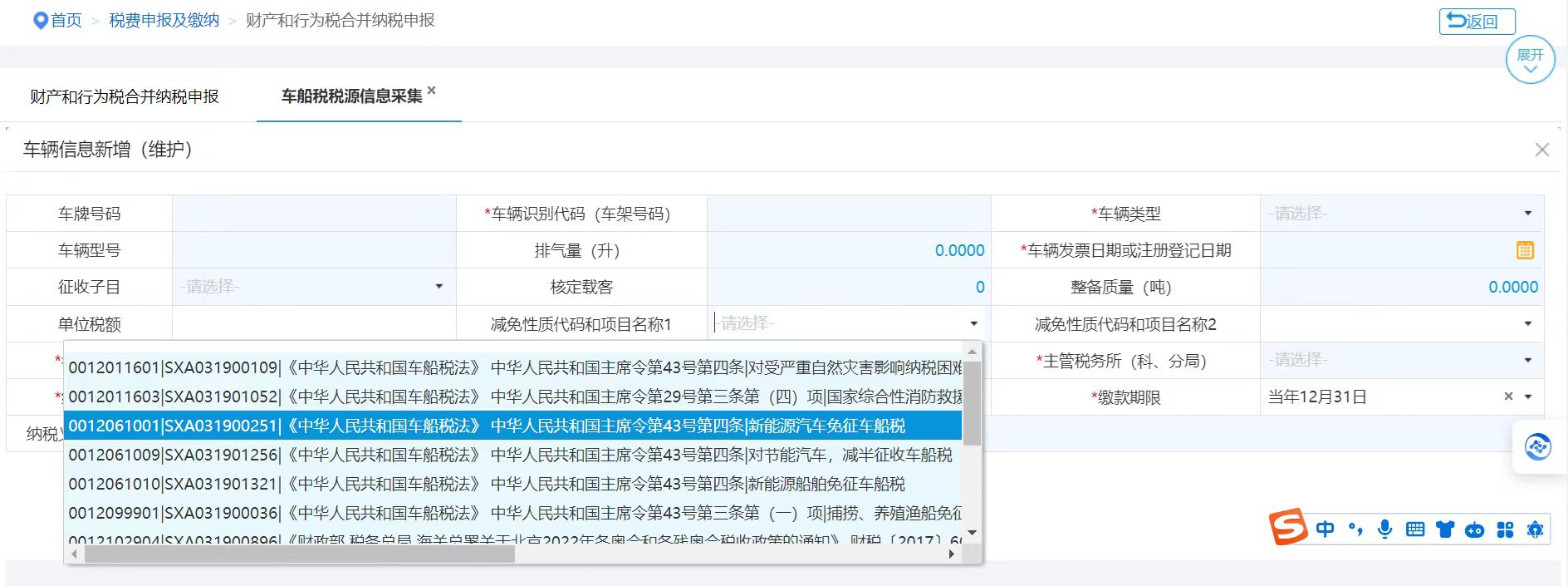Click the dropdown list horizontal scrollbar
The height and width of the screenshot is (586, 1568).
(299, 554)
